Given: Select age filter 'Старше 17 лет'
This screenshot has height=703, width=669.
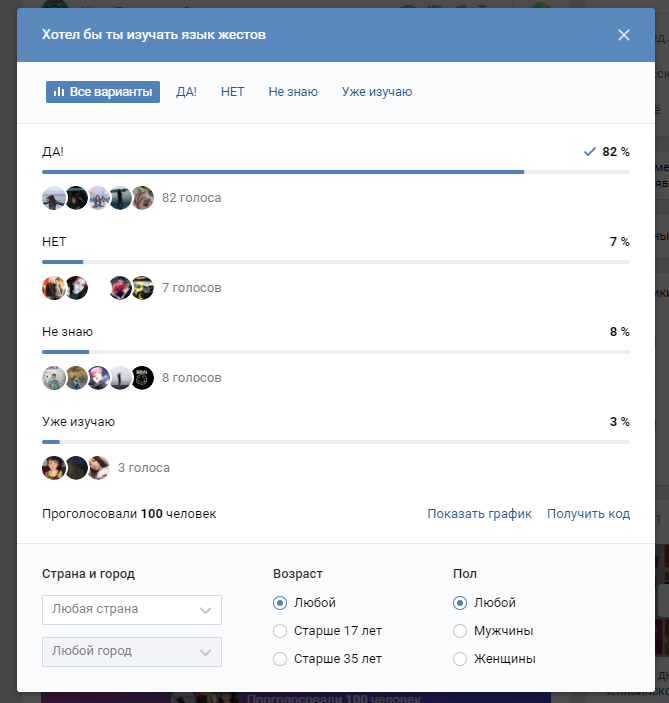Looking at the screenshot, I should 280,631.
